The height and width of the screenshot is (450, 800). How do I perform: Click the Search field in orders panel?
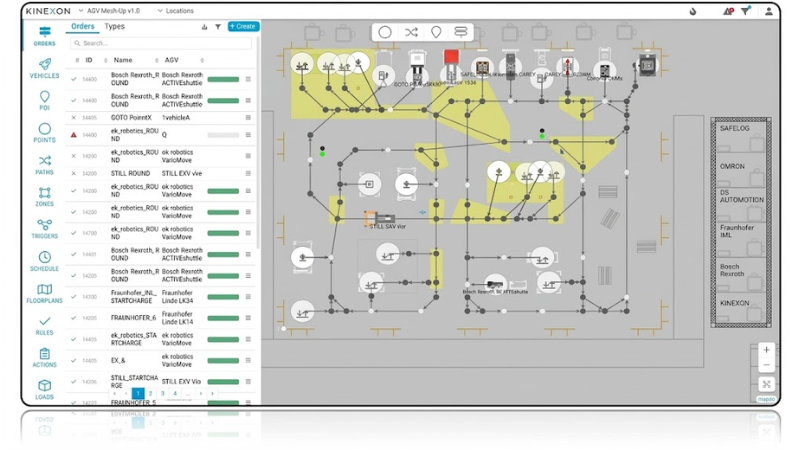click(161, 43)
